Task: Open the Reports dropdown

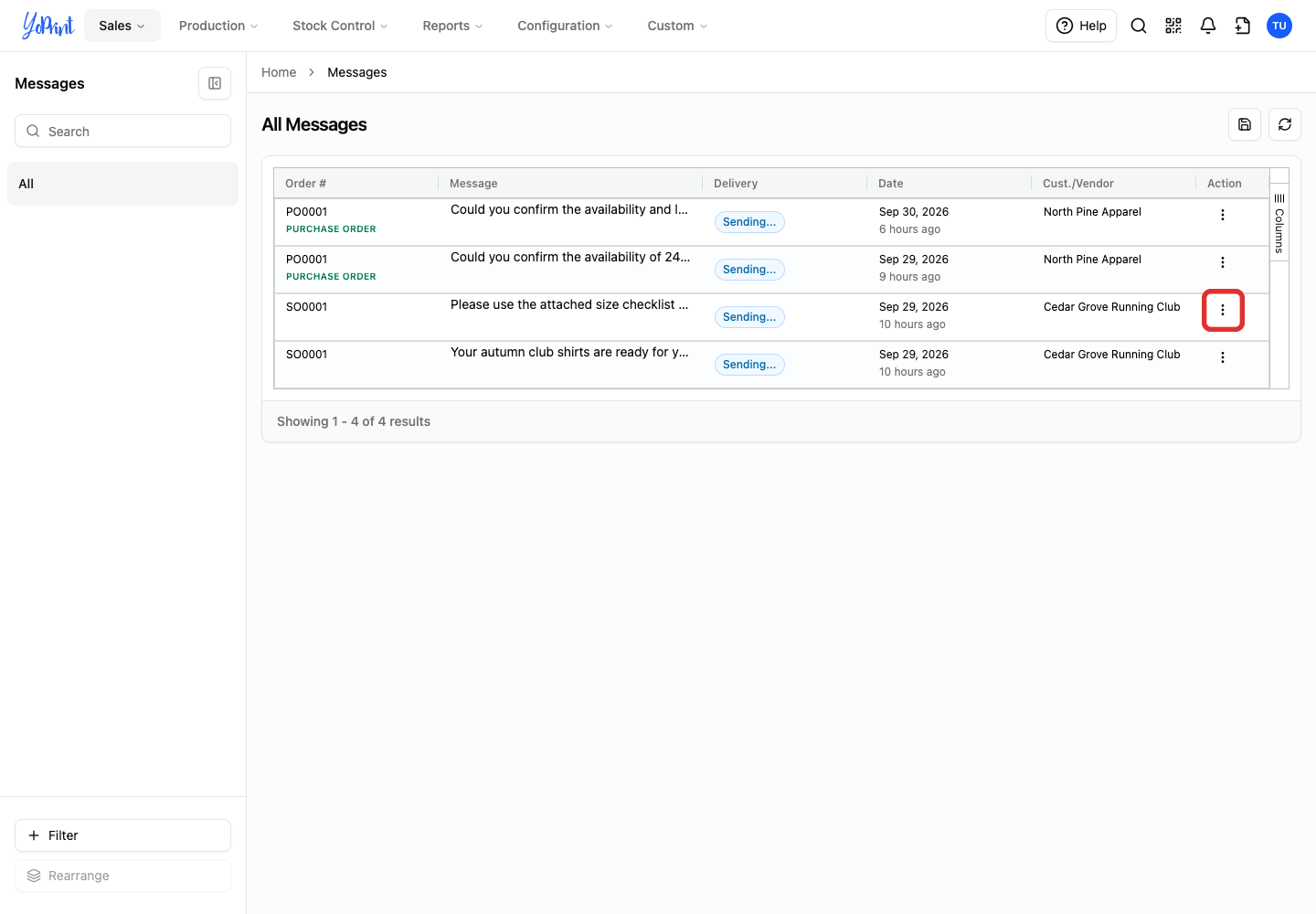Action: point(452,26)
